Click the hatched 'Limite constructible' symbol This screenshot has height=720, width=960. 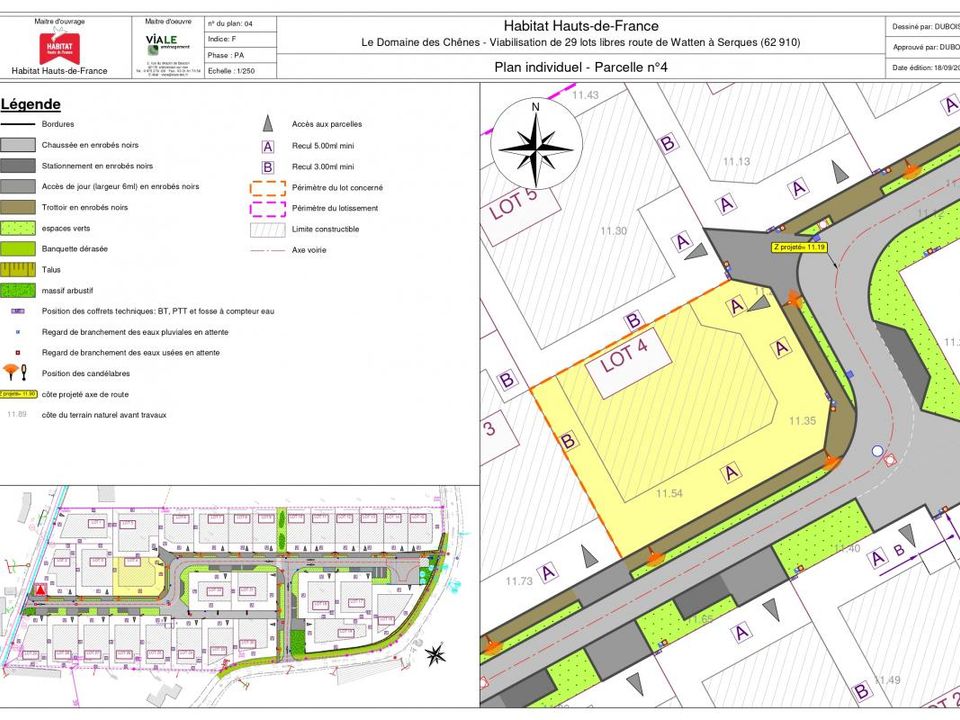tap(268, 230)
